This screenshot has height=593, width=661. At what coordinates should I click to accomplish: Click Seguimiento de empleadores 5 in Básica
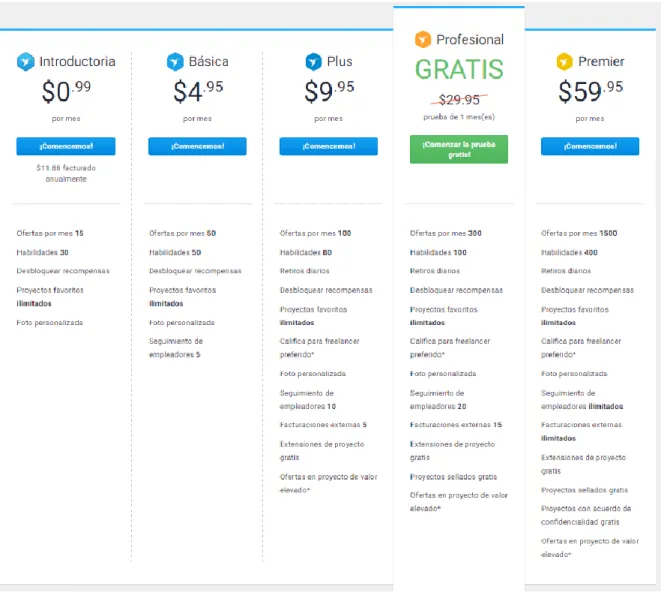(176, 348)
